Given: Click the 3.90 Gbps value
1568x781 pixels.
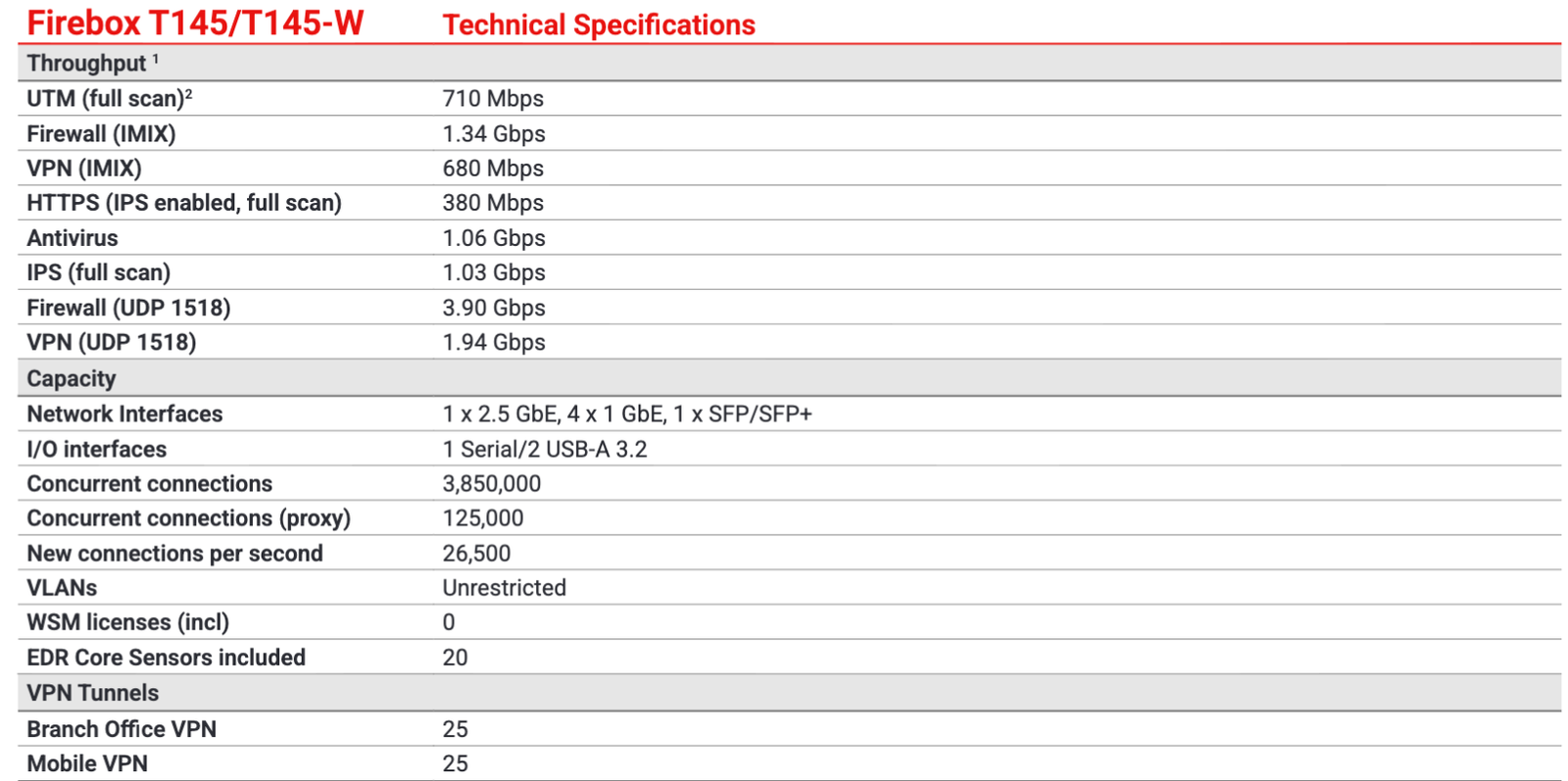Looking at the screenshot, I should click(x=493, y=308).
